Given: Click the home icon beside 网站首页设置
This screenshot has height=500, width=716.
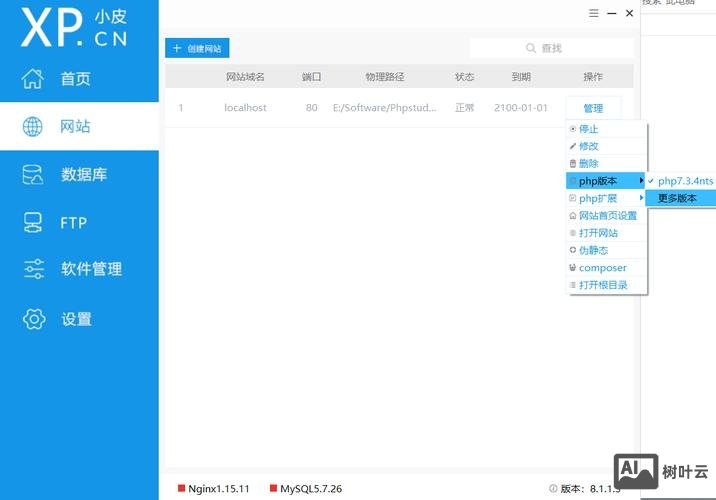Looking at the screenshot, I should pos(573,216).
